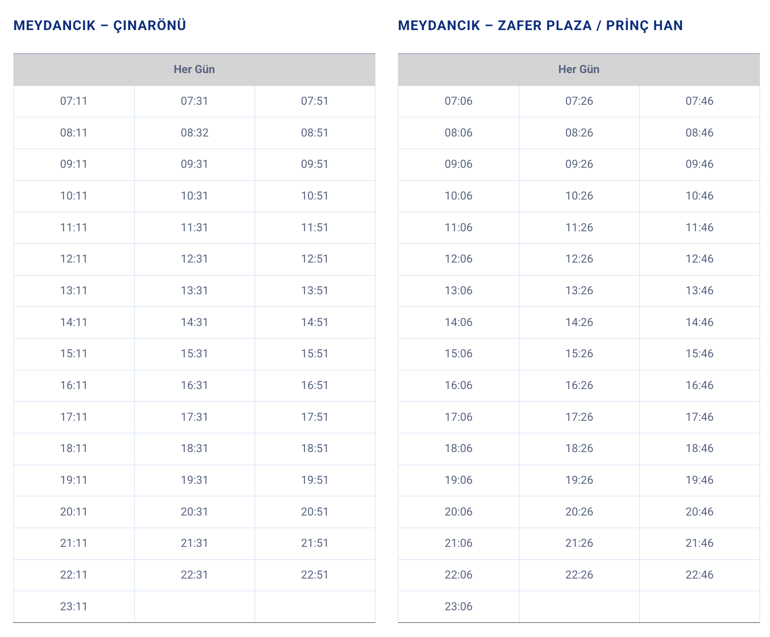This screenshot has width=770, height=637.
Task: Select the 22:51 departure cell
Action: point(315,575)
